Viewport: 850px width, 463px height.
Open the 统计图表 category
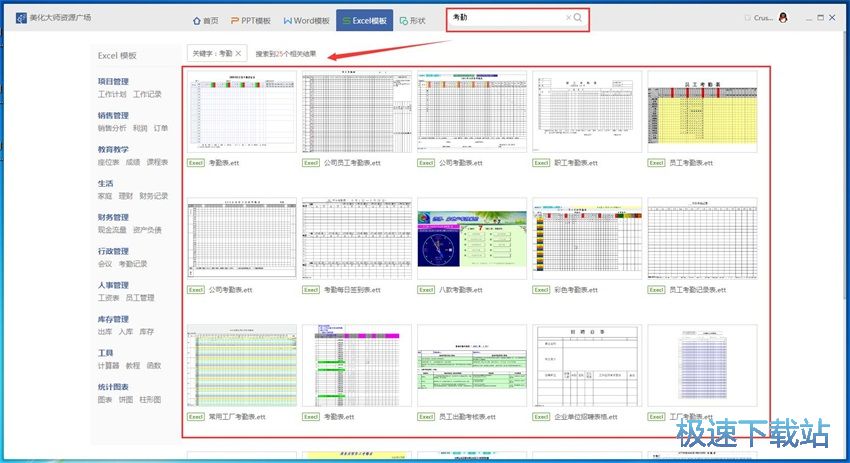(x=113, y=387)
